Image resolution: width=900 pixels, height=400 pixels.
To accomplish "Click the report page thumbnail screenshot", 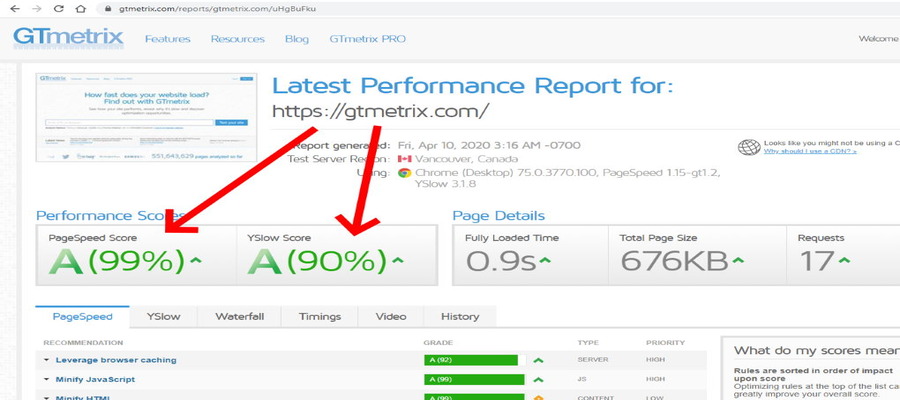I will (146, 117).
